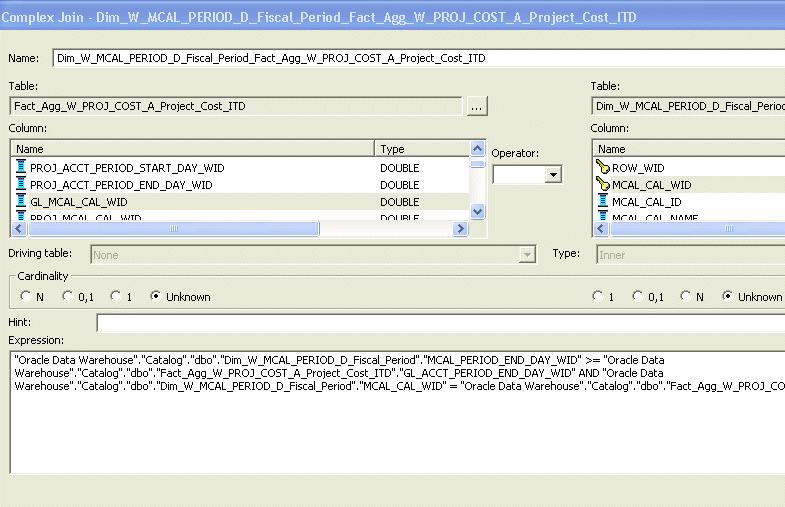The width and height of the screenshot is (785, 507).
Task: Click the Hint input field
Action: (441, 322)
